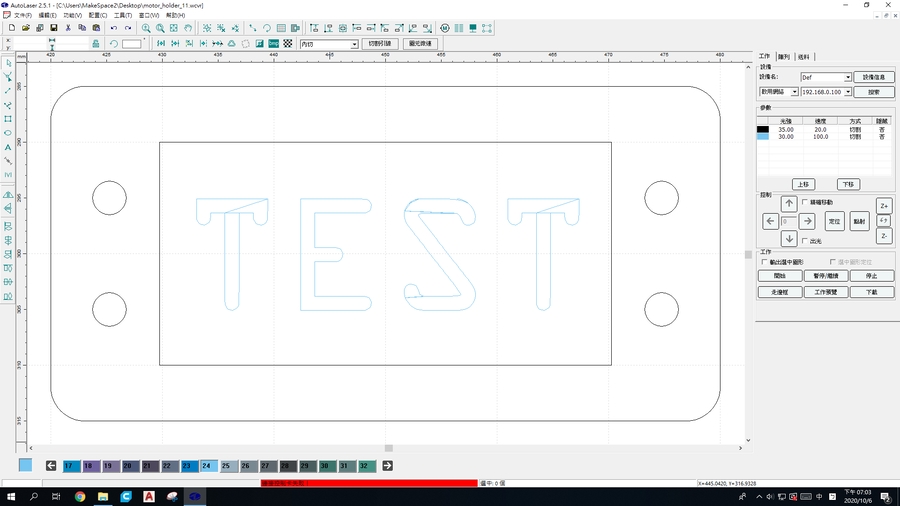This screenshot has width=900, height=506.
Task: Click the Z+ axis button
Action: pos(884,205)
